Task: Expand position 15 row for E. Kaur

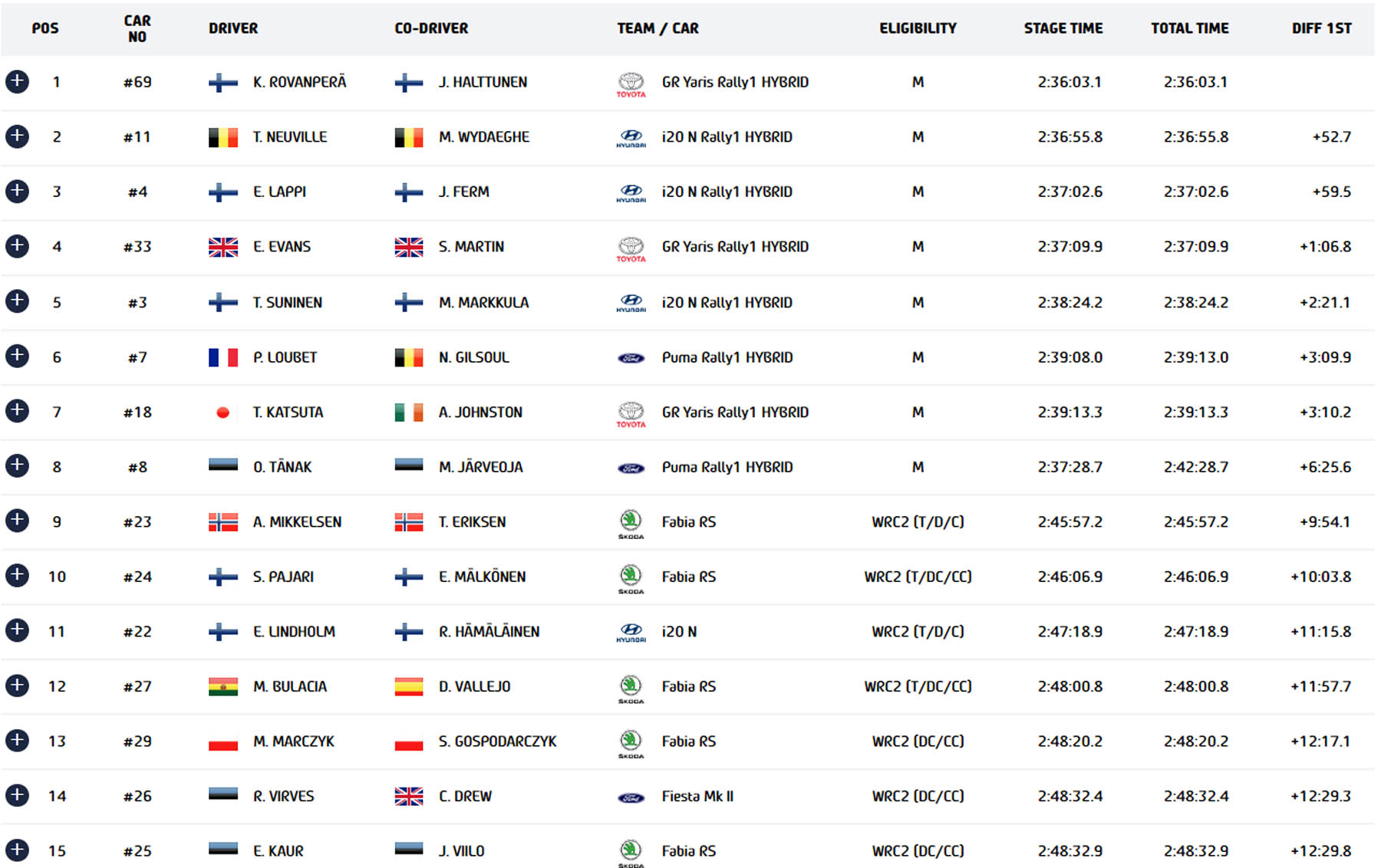Action: pyautogui.click(x=17, y=850)
